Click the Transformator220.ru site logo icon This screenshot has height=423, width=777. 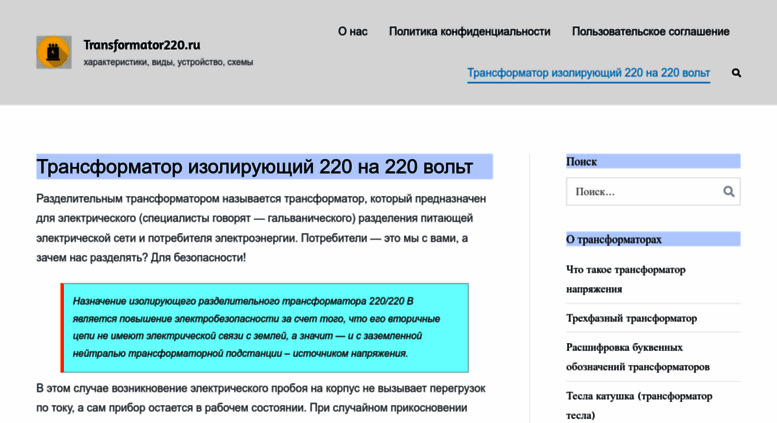pyautogui.click(x=54, y=52)
